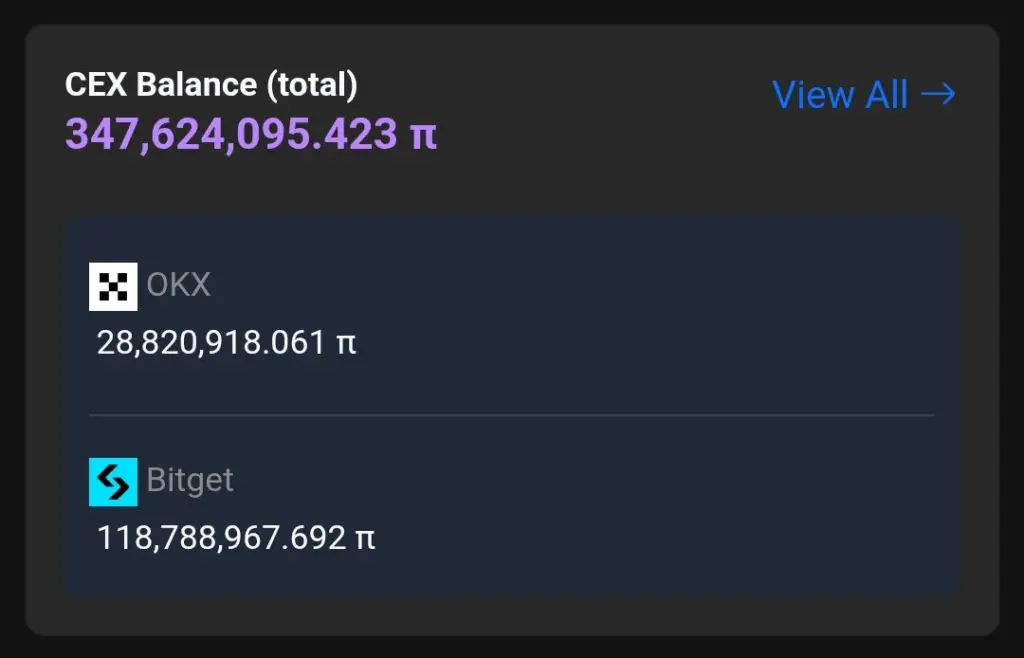Click the divider line between OKX and Bitget
The width and height of the screenshot is (1024, 658).
click(511, 414)
